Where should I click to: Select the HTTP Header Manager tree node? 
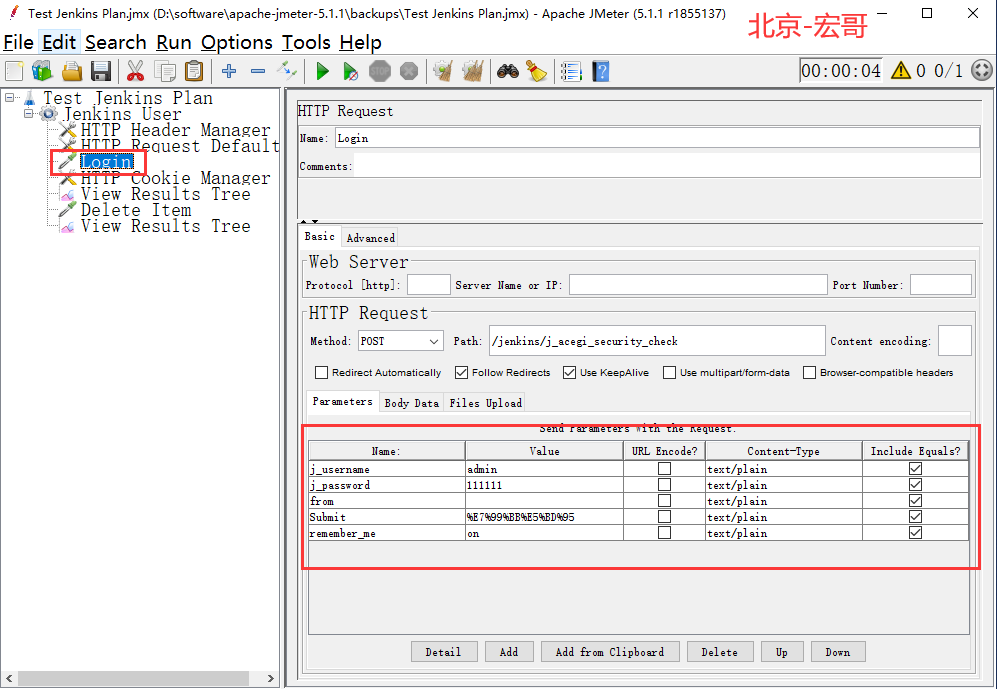tap(175, 130)
